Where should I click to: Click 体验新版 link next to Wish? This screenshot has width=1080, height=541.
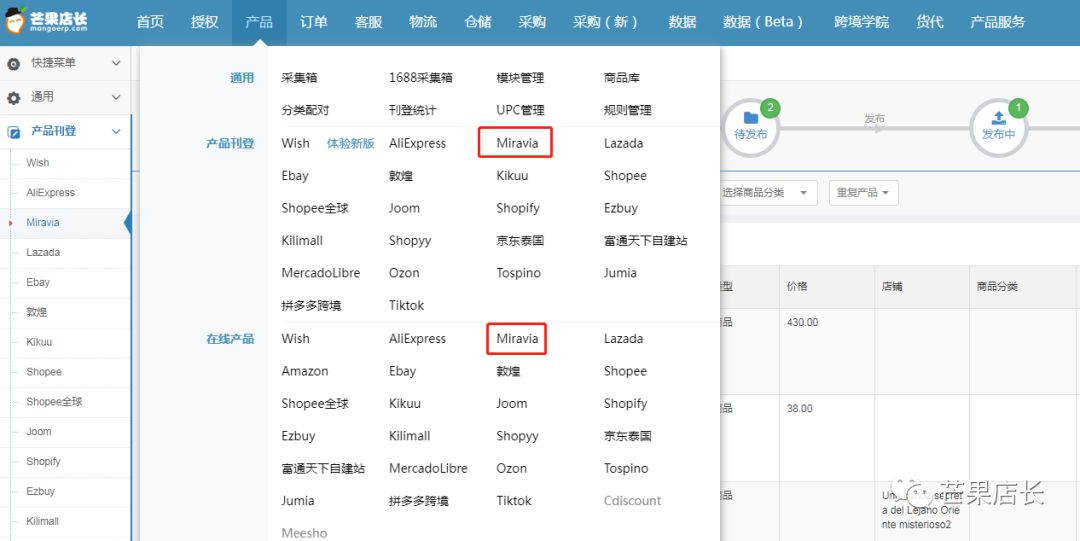point(351,143)
